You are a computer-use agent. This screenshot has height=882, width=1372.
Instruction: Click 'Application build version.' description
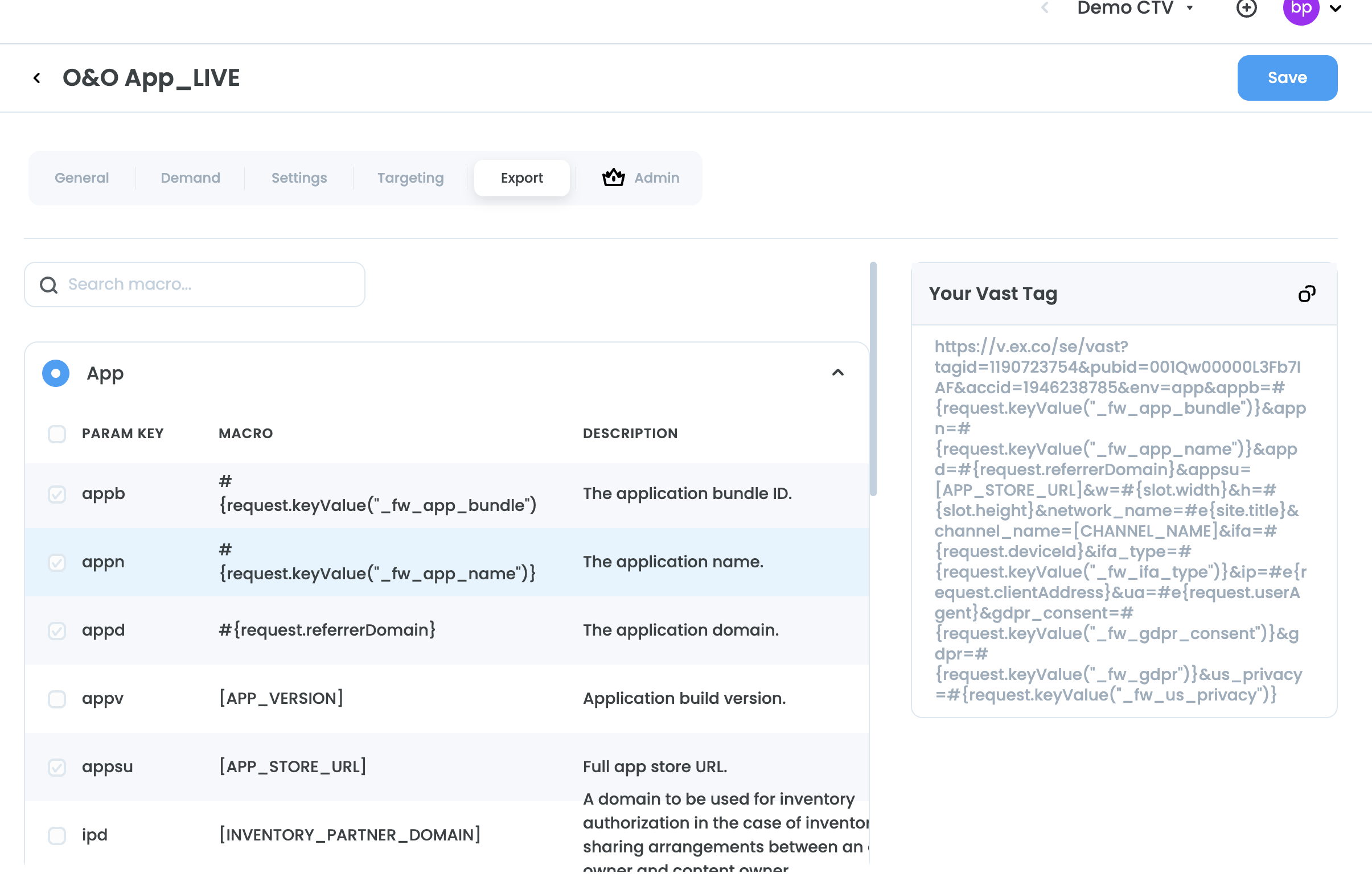[684, 699]
